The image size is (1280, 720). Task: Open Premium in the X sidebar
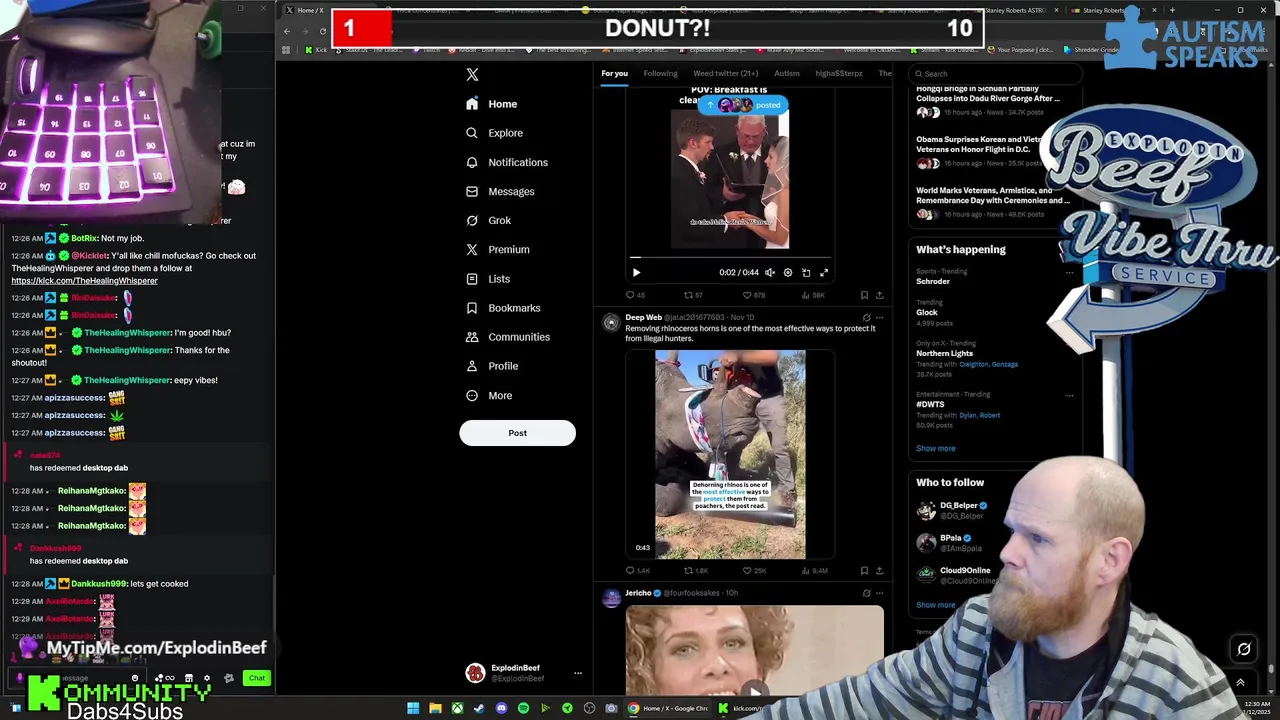(x=497, y=249)
